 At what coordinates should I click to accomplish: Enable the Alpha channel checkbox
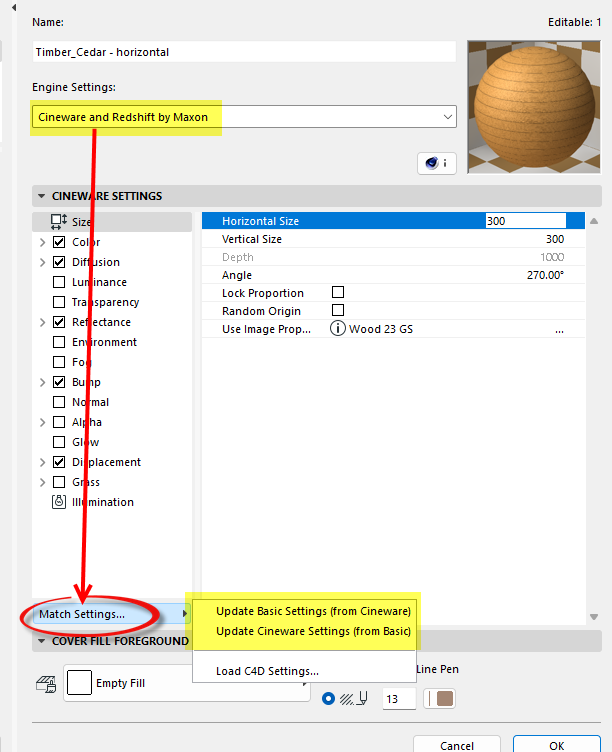click(x=59, y=422)
